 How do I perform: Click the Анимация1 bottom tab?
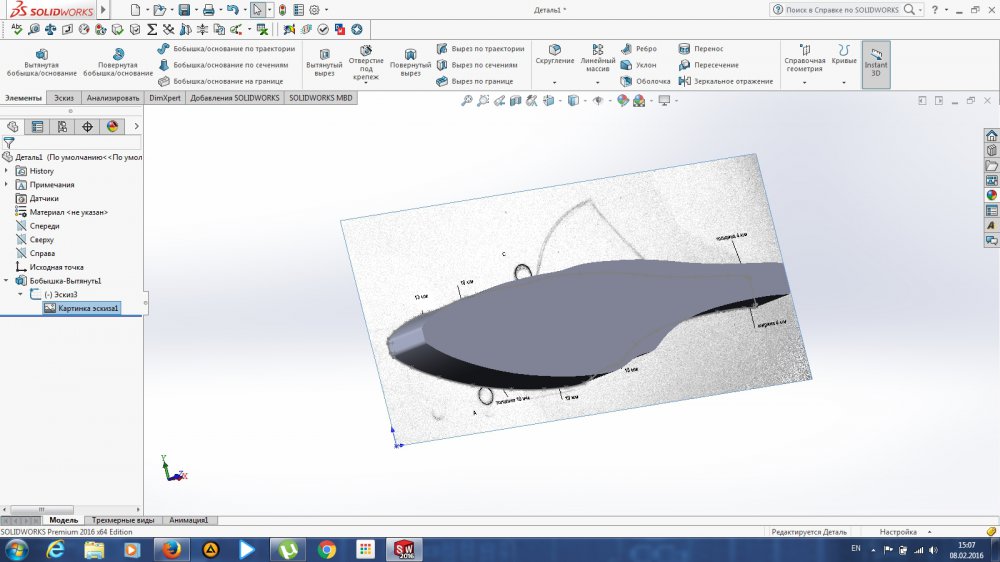pos(187,520)
